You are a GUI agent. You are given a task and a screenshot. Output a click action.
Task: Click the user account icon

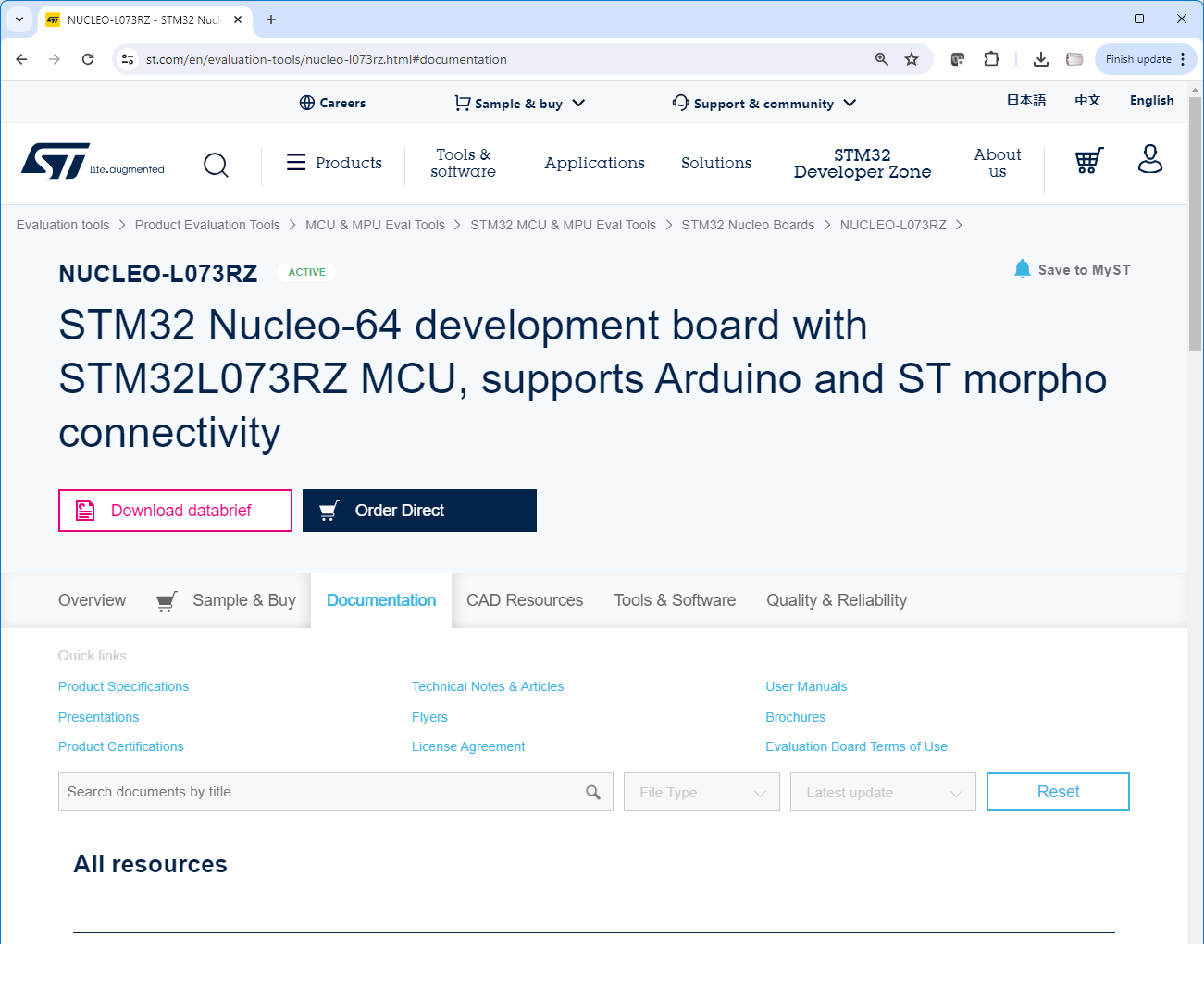pos(1150,160)
